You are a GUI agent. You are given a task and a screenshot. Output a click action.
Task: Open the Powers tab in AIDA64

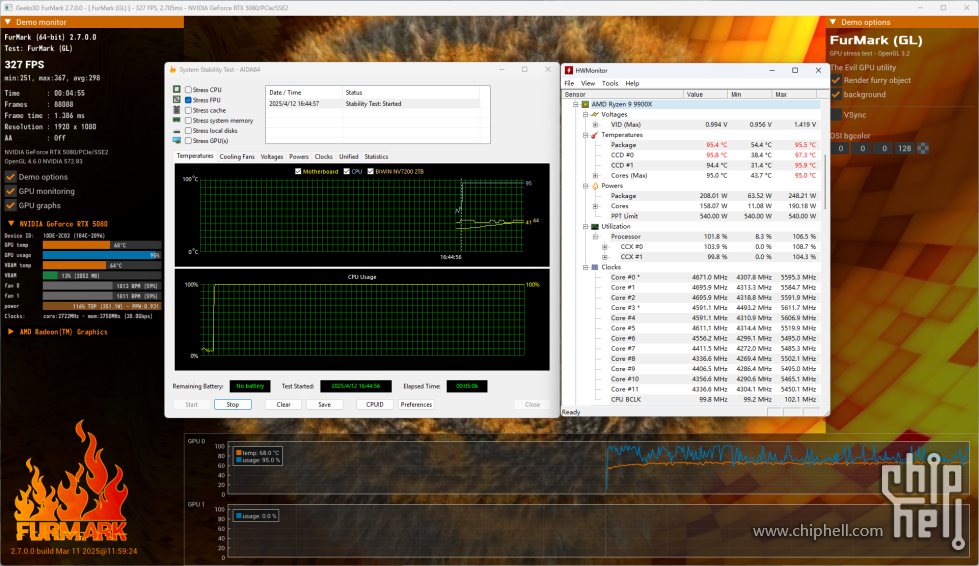[x=298, y=157]
